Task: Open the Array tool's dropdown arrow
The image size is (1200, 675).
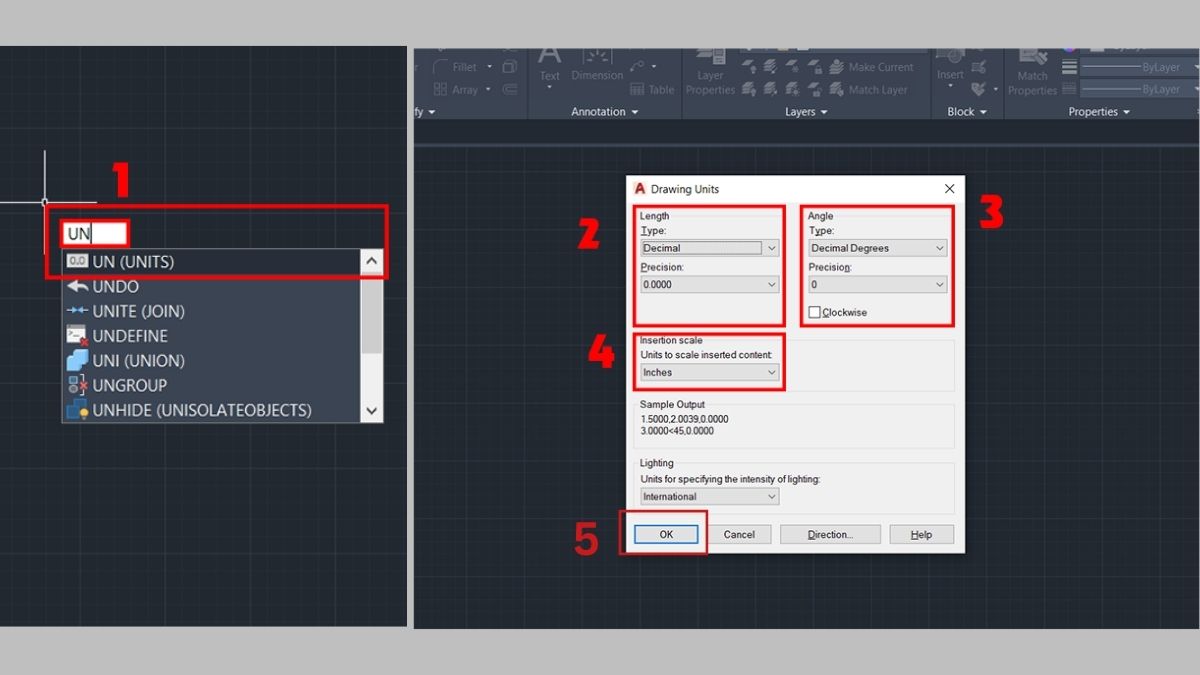Action: (489, 89)
